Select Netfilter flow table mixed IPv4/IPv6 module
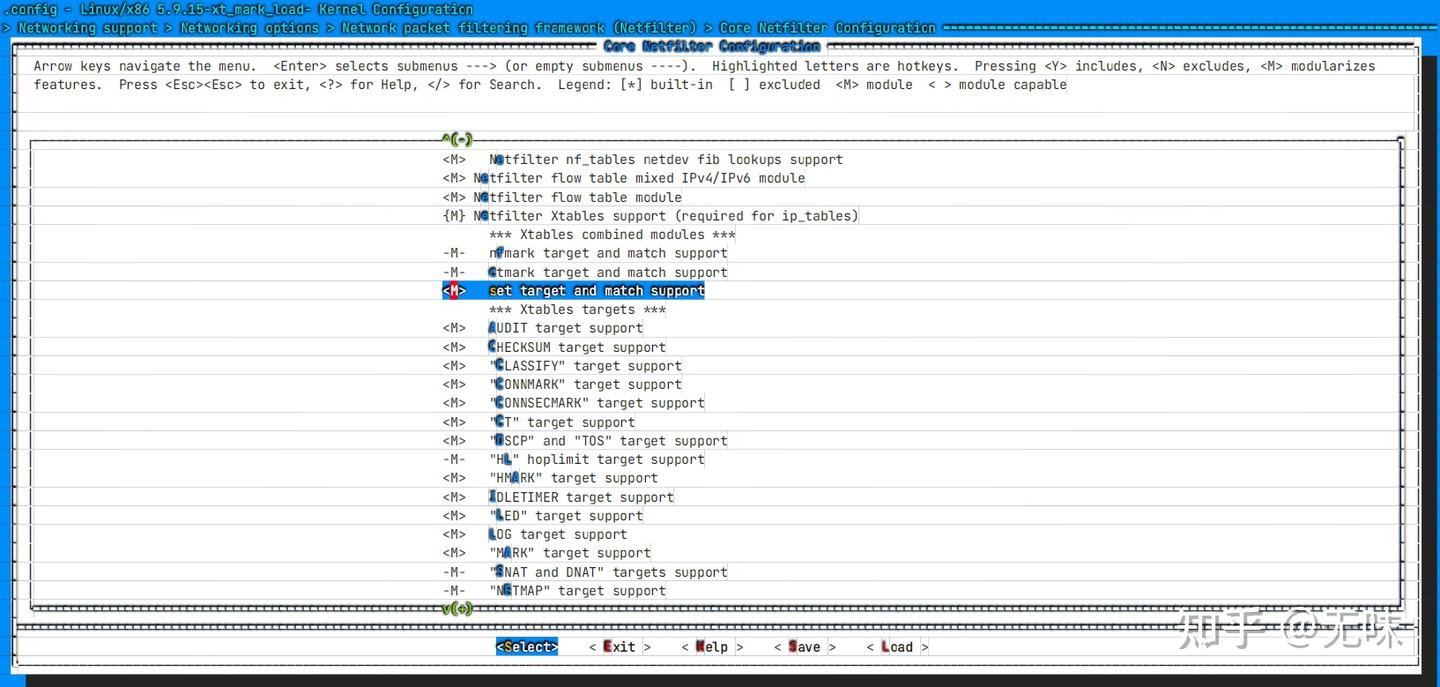 (x=639, y=178)
